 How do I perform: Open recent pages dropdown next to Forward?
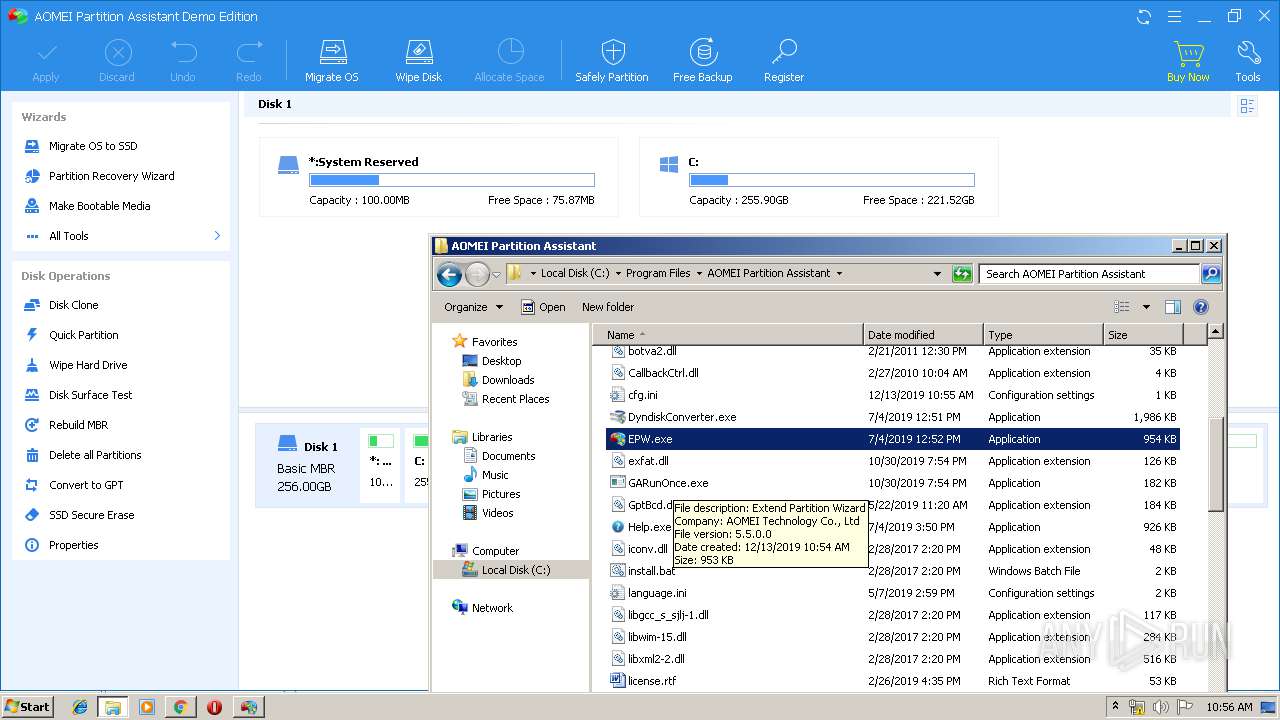point(497,274)
